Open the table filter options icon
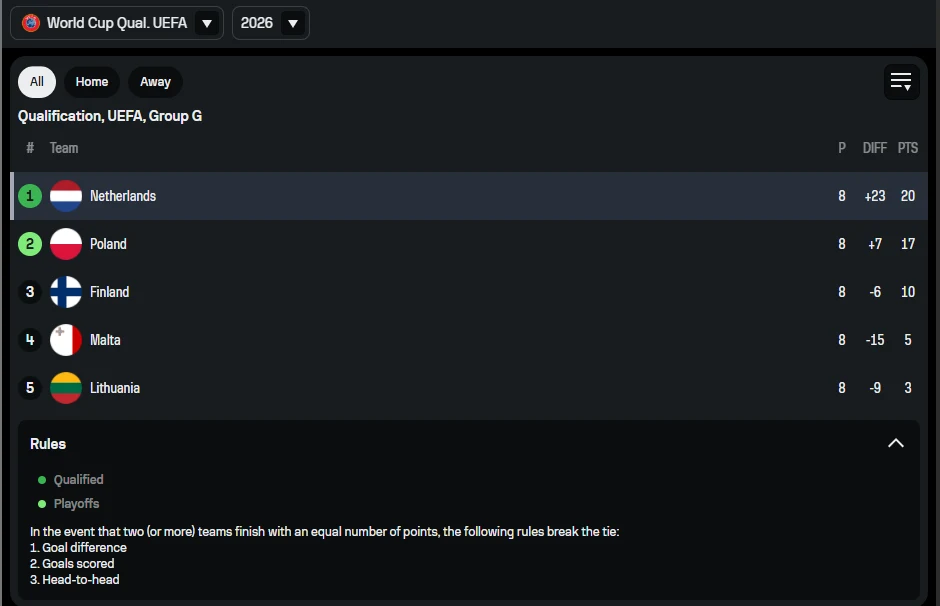The height and width of the screenshot is (606, 940). (x=901, y=82)
